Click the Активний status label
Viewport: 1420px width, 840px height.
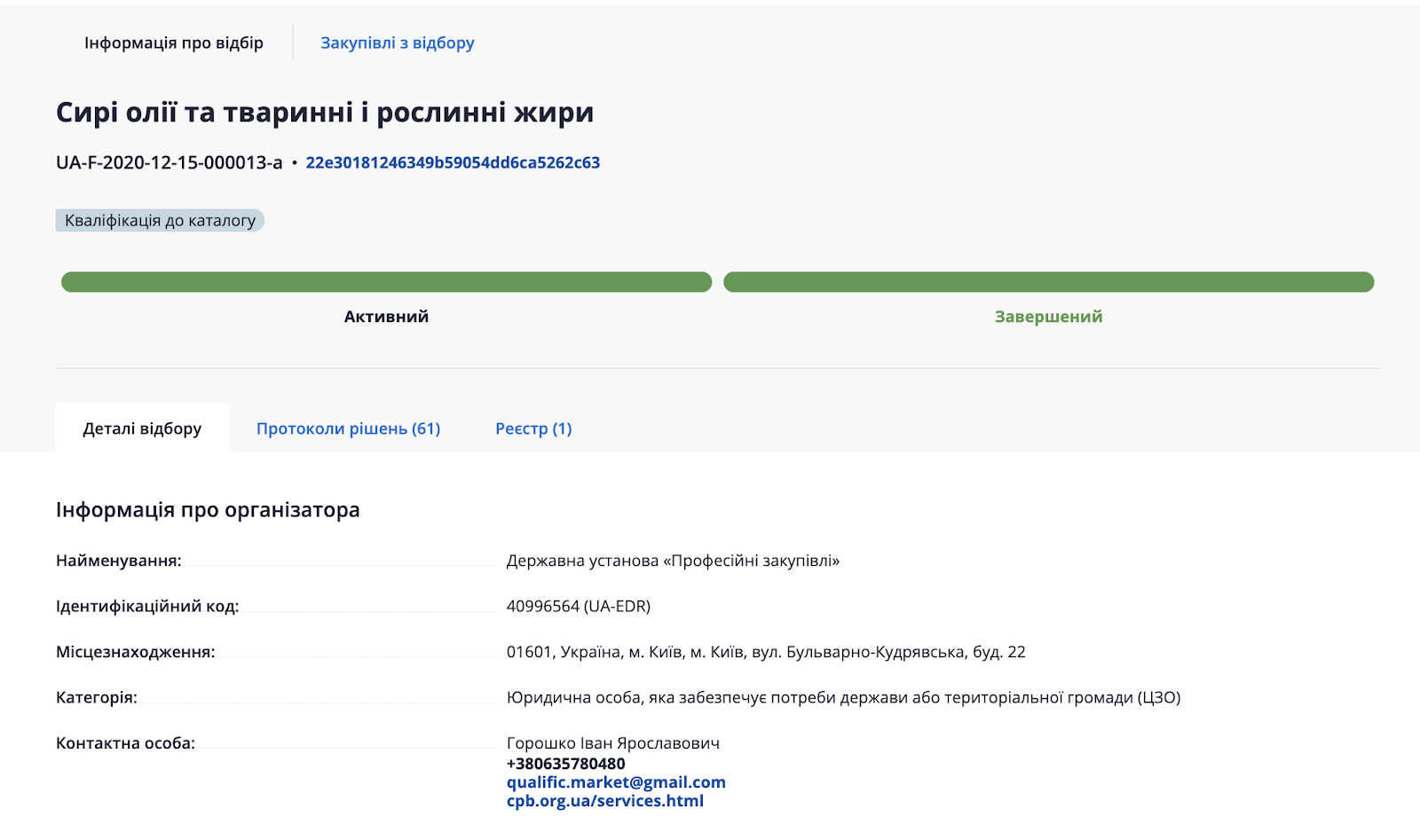click(x=386, y=317)
